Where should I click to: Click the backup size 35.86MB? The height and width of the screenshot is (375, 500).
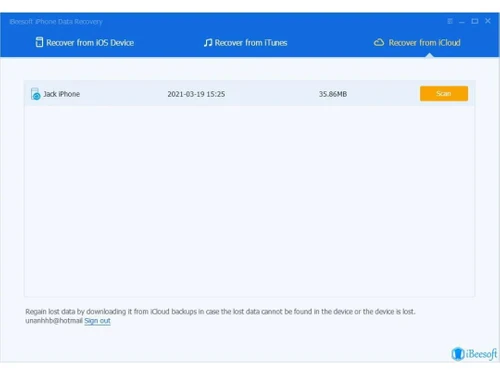333,94
